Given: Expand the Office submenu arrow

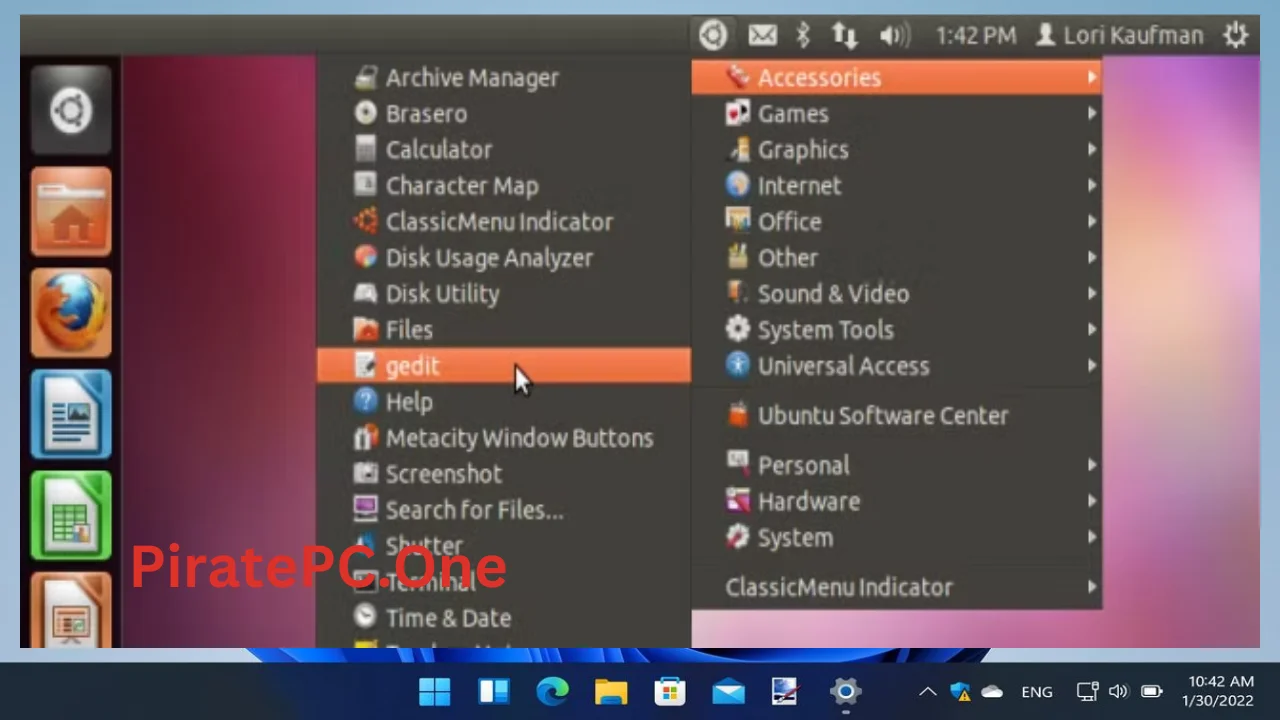Looking at the screenshot, I should coord(1092,222).
